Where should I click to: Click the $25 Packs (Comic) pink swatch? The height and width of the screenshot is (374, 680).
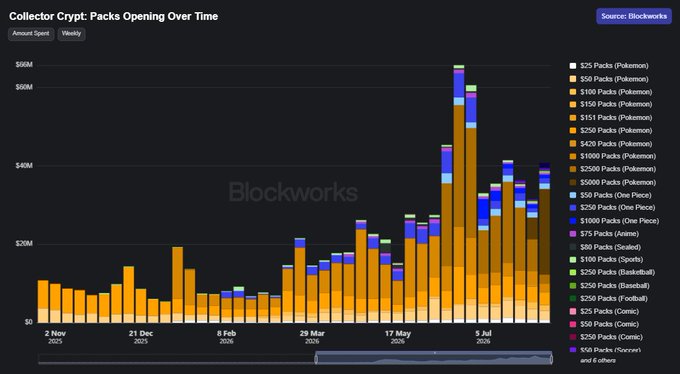pos(573,311)
